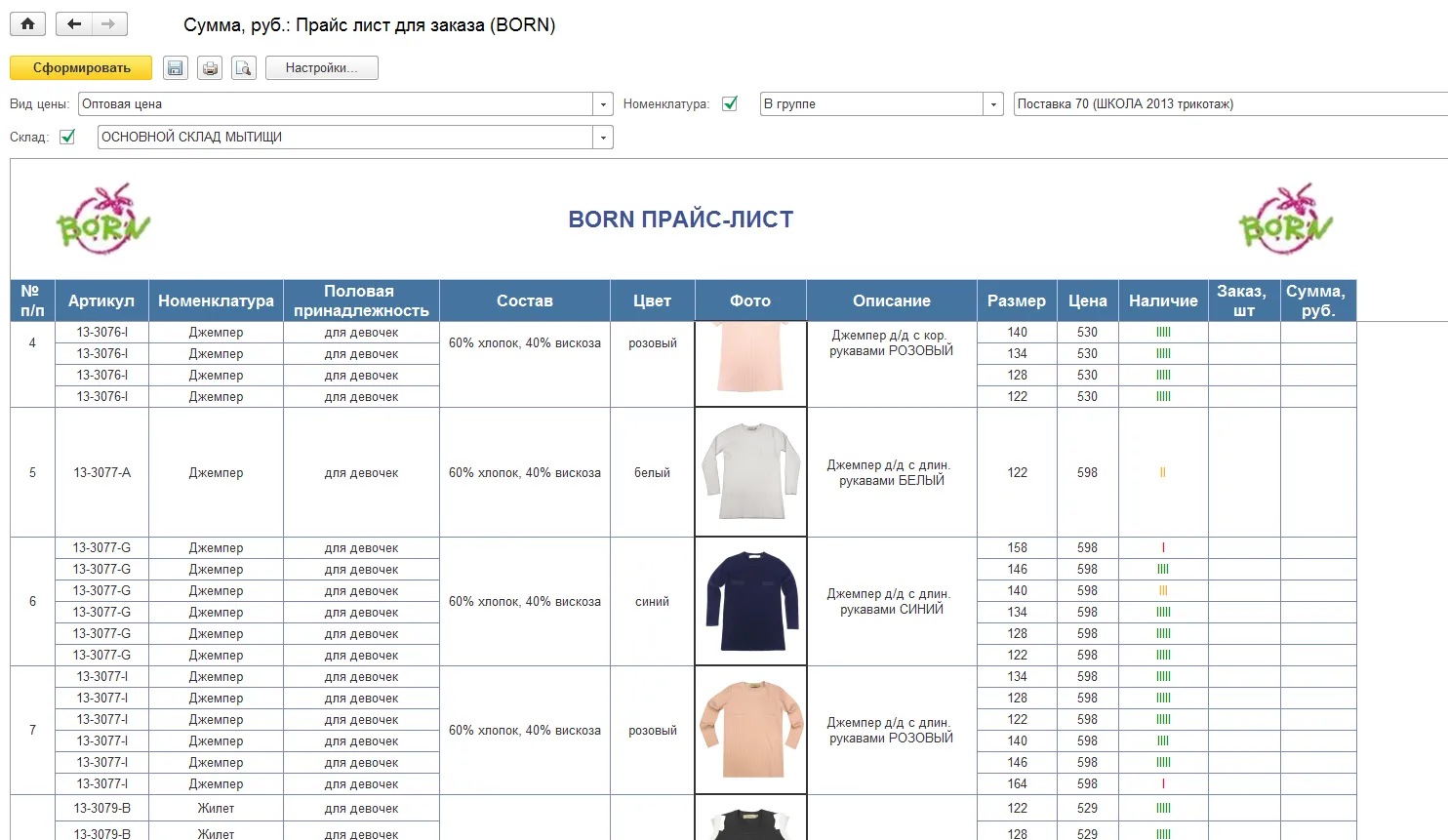Image resolution: width=1448 pixels, height=840 pixels.
Task: Select the right BORN logo image
Action: [1286, 219]
